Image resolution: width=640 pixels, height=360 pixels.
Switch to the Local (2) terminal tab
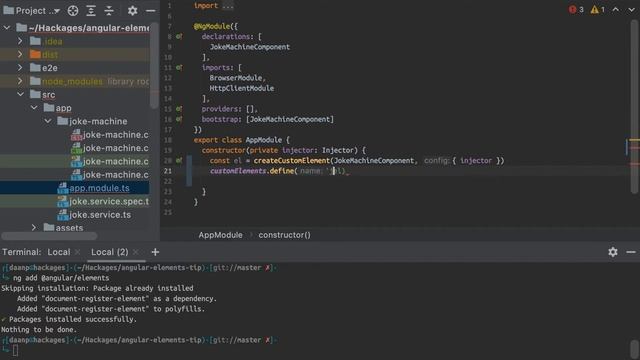109,252
